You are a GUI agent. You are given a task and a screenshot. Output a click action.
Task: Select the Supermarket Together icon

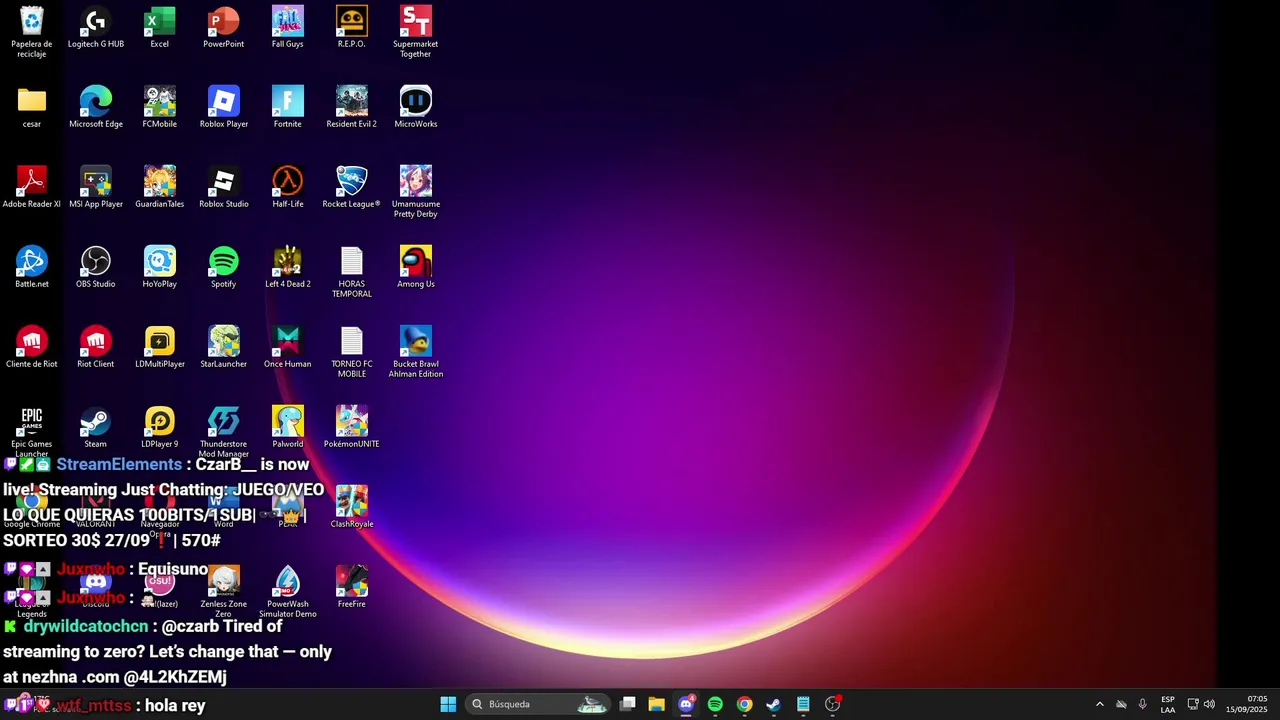click(x=416, y=32)
